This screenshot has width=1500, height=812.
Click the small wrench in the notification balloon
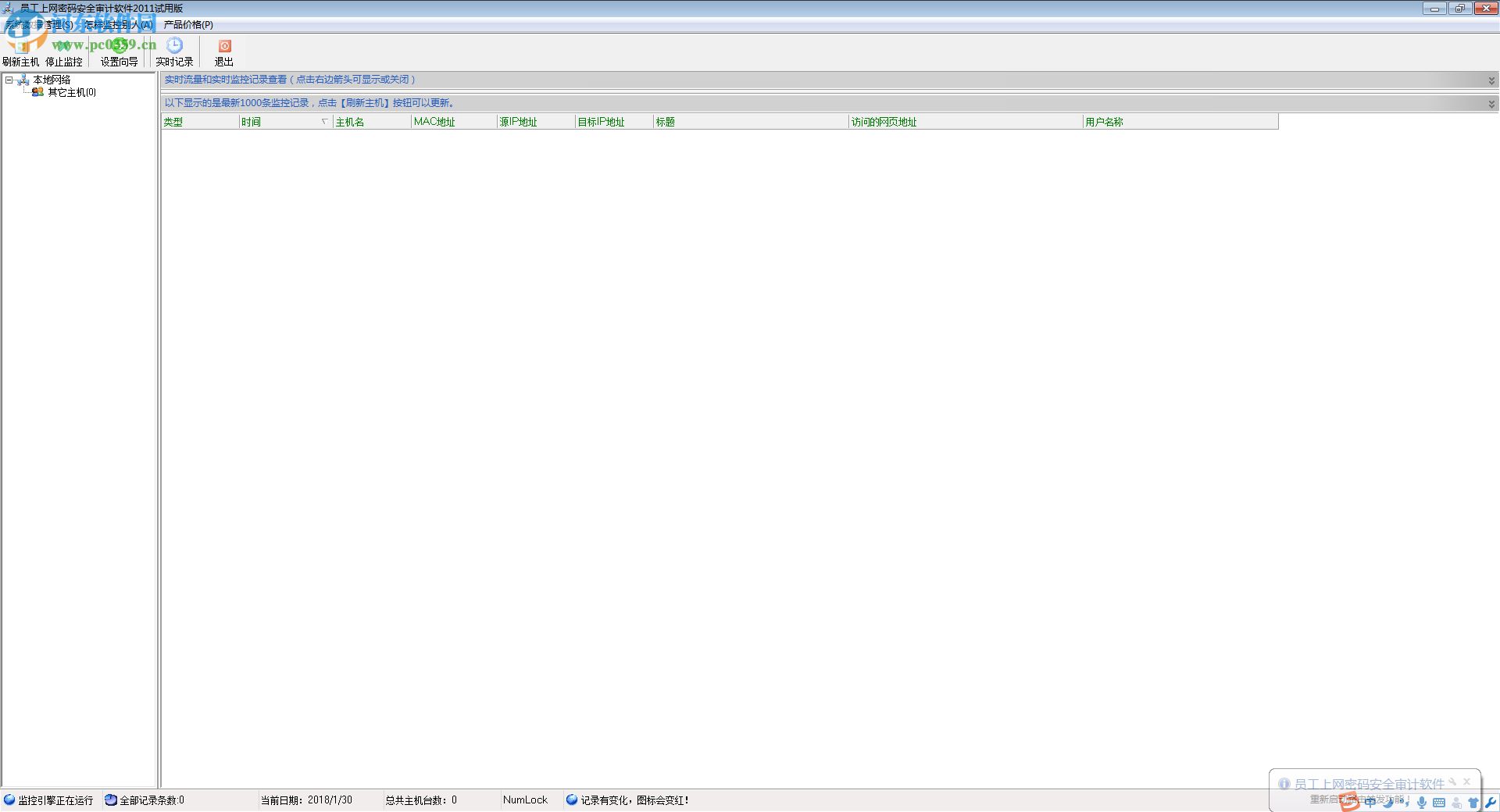tap(1452, 782)
